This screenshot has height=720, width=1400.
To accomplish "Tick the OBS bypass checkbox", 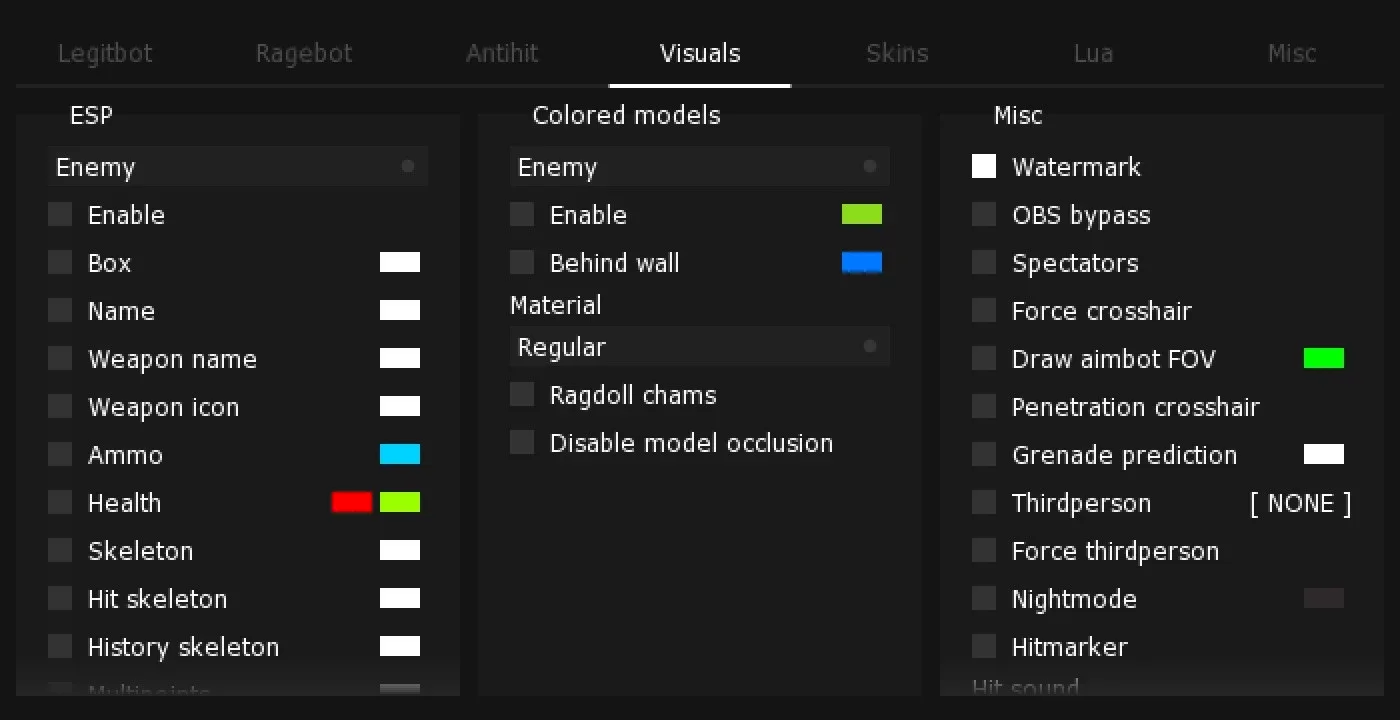I will [x=984, y=215].
